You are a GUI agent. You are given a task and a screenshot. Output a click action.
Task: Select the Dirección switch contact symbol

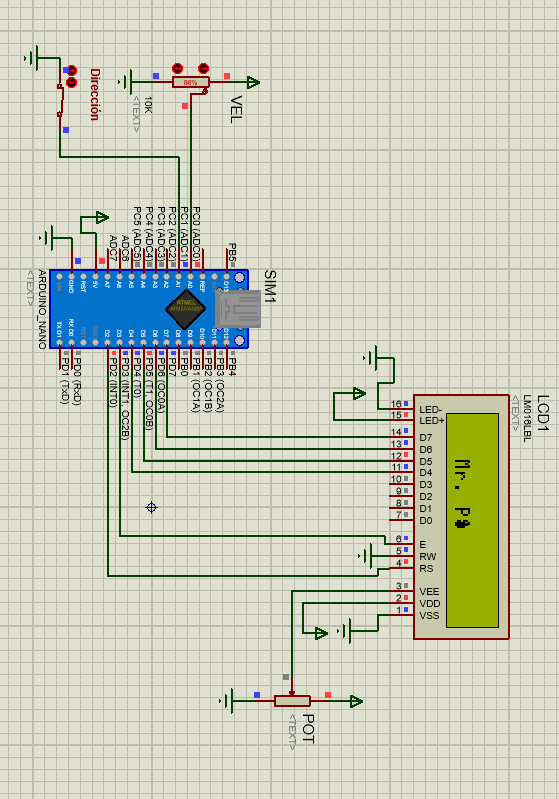[x=60, y=100]
